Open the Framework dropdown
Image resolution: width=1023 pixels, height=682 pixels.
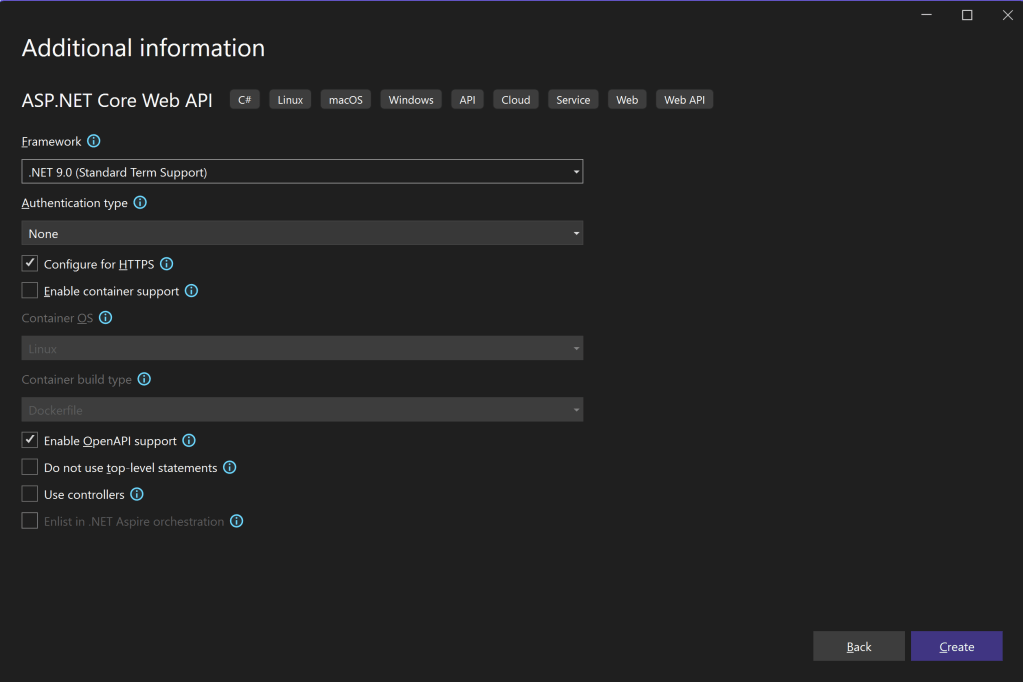tap(302, 172)
